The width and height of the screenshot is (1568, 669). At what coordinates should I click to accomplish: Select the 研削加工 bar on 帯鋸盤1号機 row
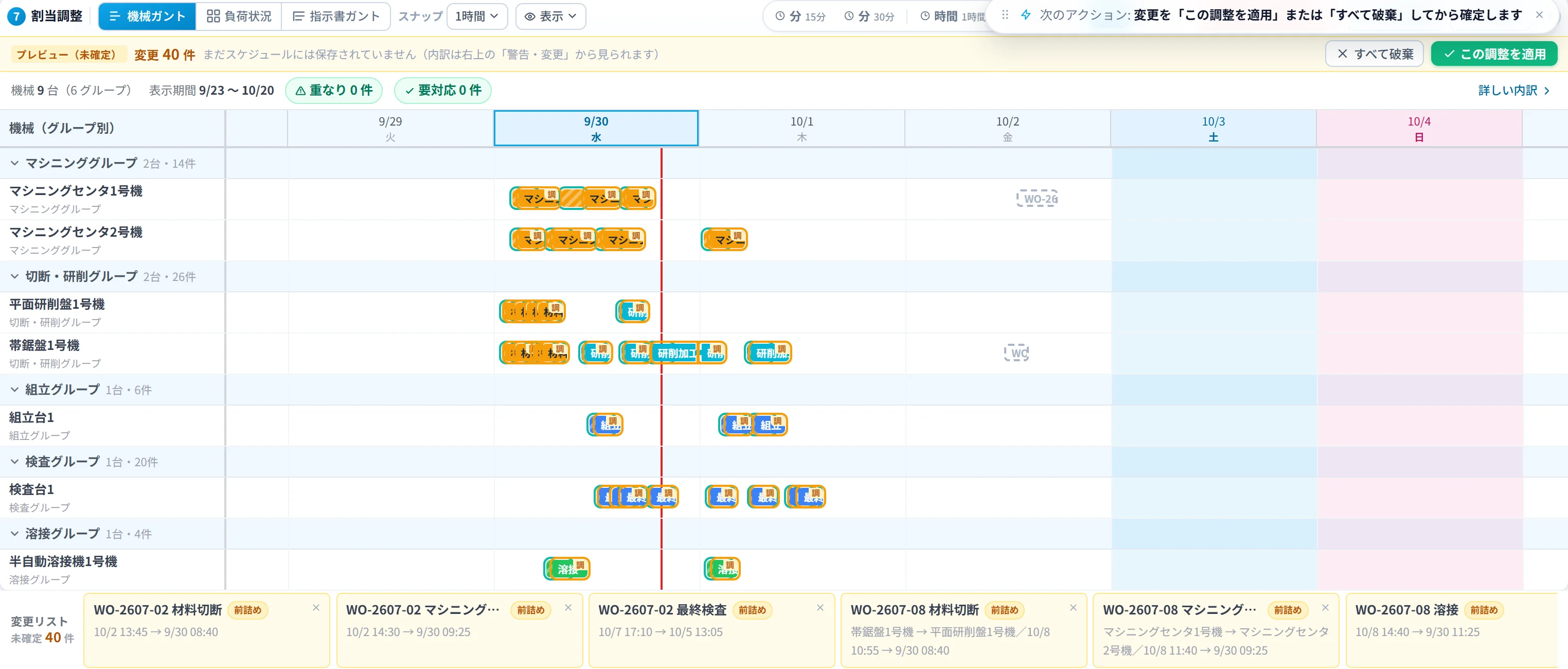click(675, 353)
